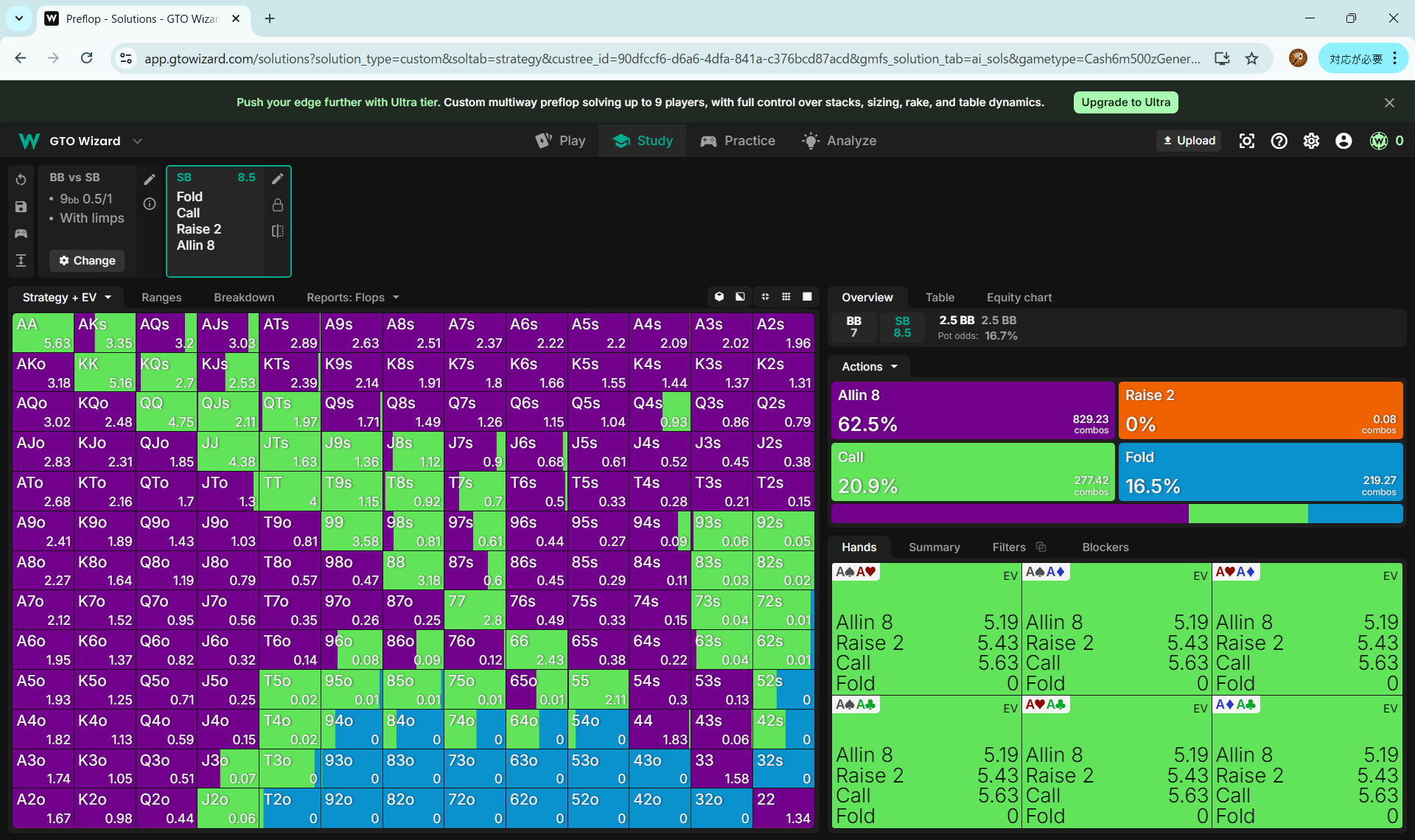This screenshot has width=1415, height=840.
Task: Switch to full square matrix view
Action: point(807,297)
